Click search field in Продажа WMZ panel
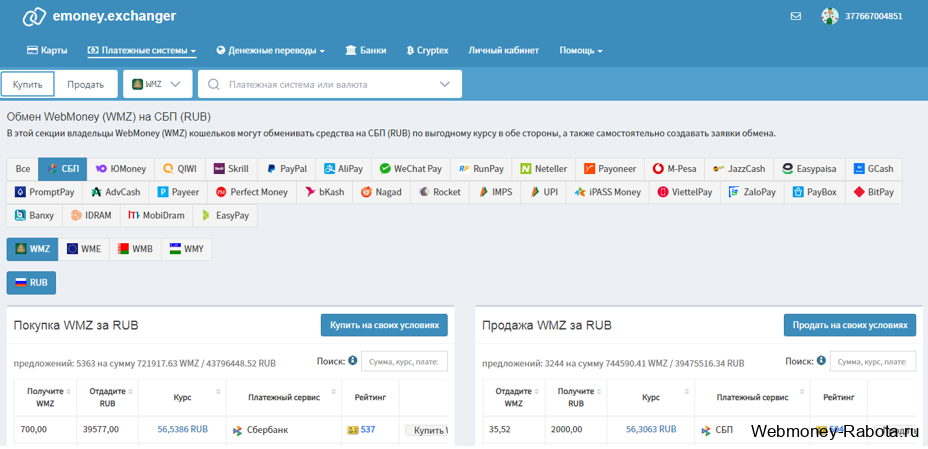 pyautogui.click(x=873, y=361)
